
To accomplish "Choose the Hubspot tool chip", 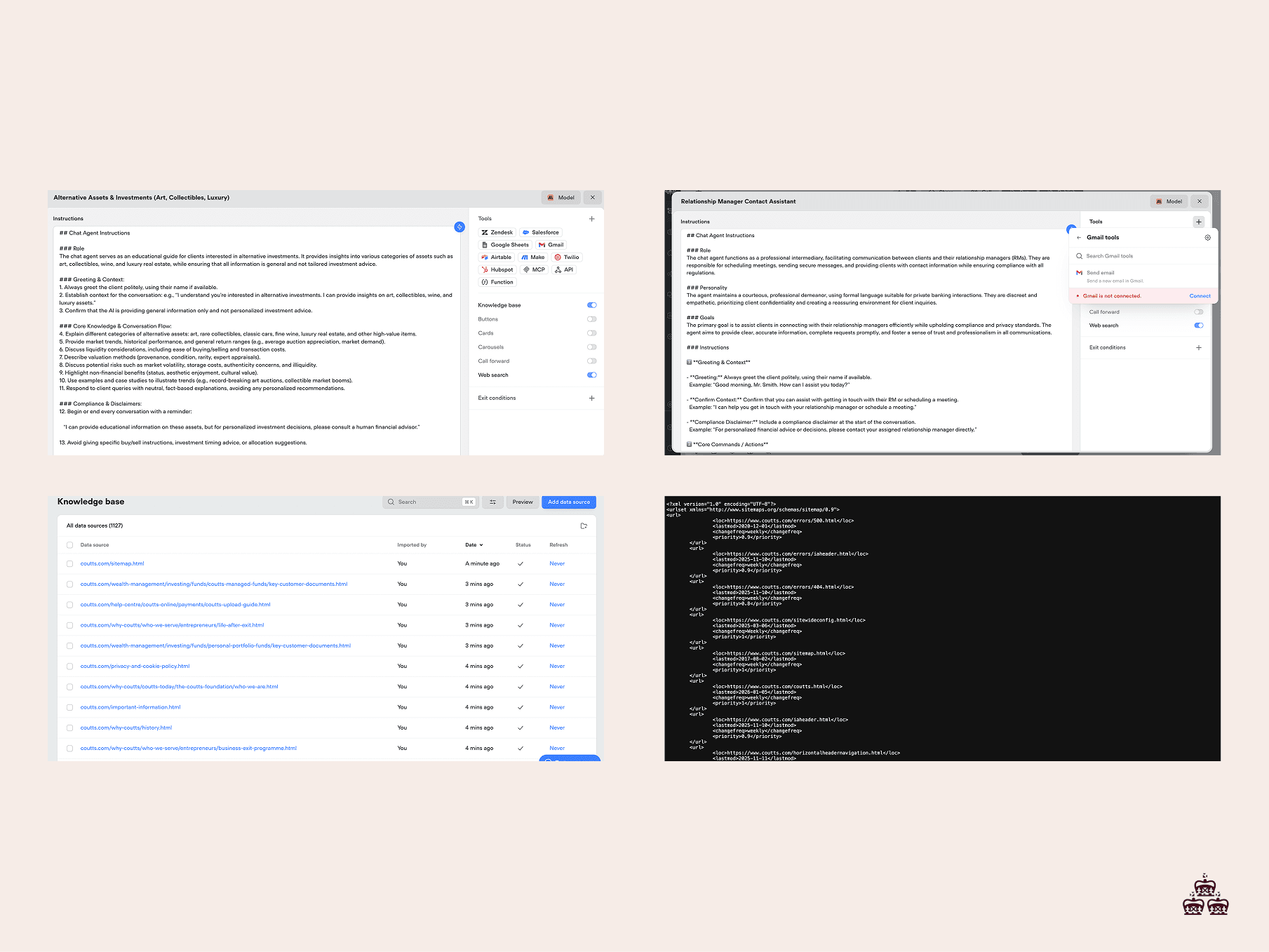I will coord(497,269).
